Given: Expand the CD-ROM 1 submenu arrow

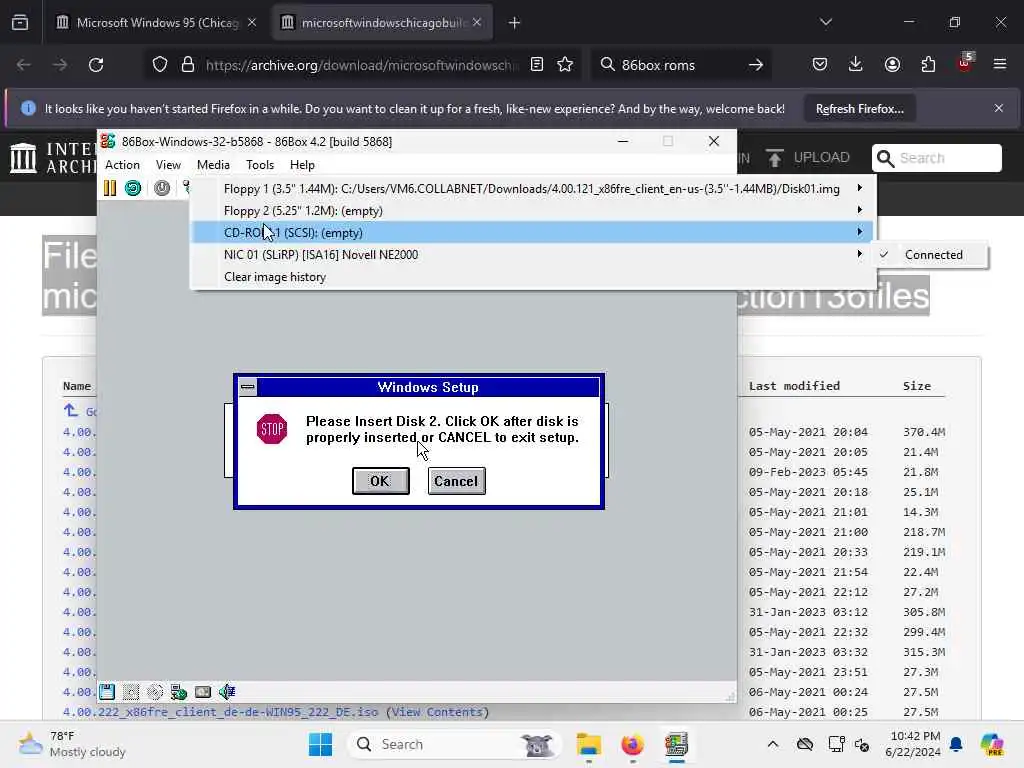Looking at the screenshot, I should click(859, 232).
